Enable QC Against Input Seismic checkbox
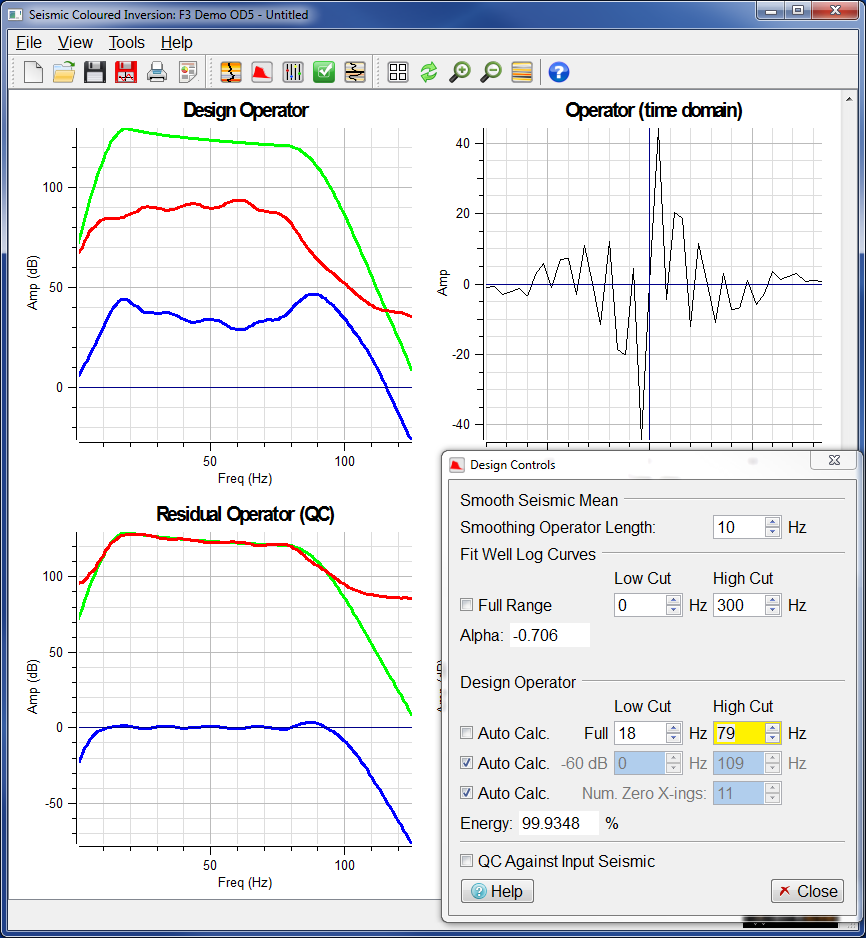This screenshot has height=938, width=866. [x=466, y=861]
